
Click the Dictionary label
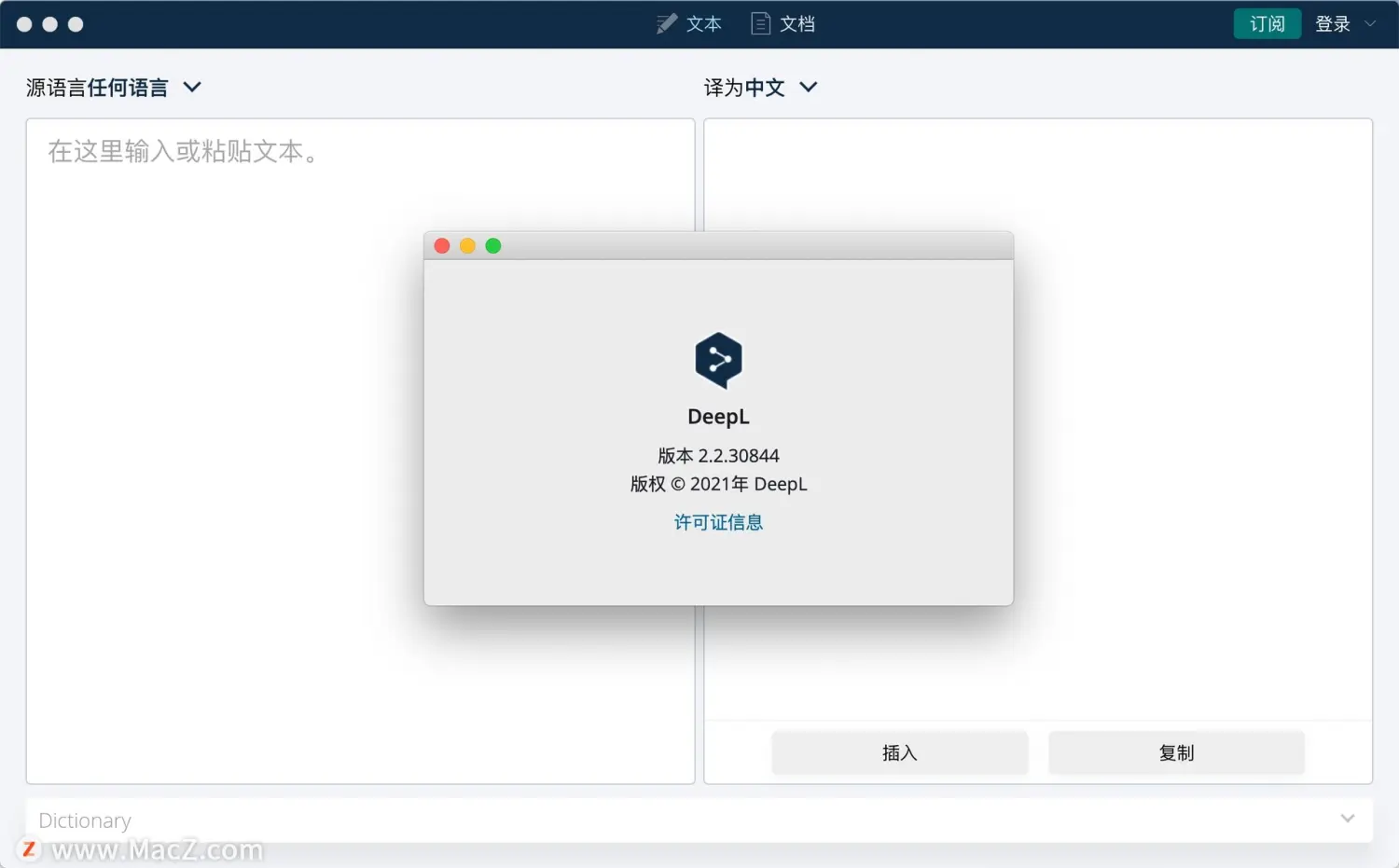[85, 820]
